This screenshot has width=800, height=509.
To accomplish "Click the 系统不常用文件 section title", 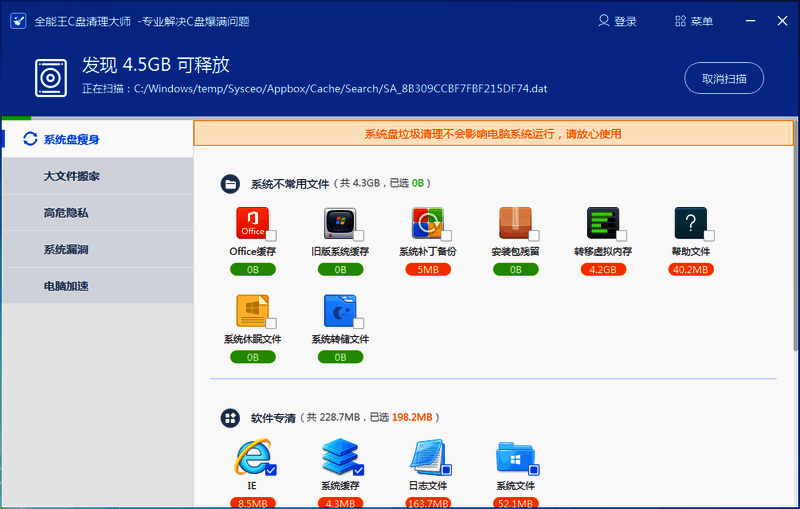I will point(290,184).
